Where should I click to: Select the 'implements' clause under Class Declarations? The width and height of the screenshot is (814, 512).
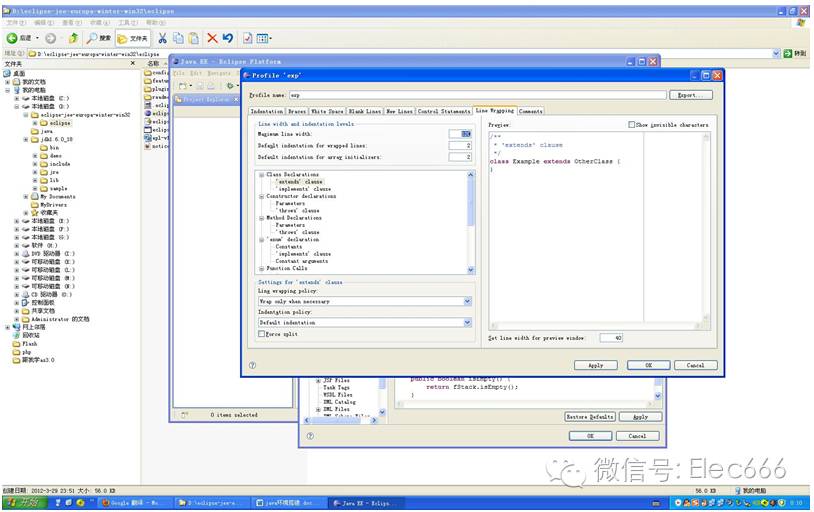pos(304,189)
